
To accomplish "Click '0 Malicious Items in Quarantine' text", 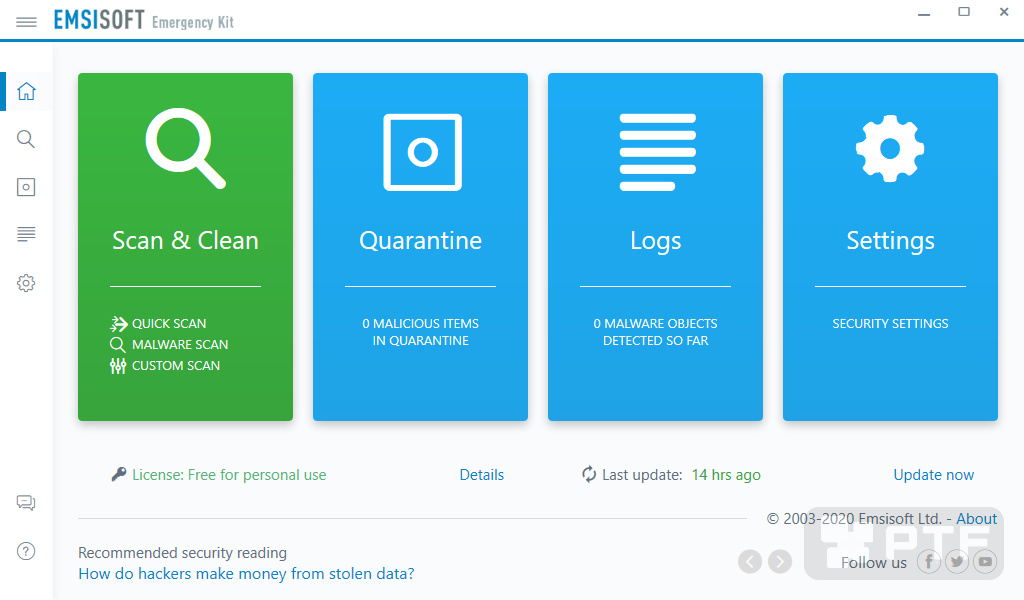I will point(421,332).
